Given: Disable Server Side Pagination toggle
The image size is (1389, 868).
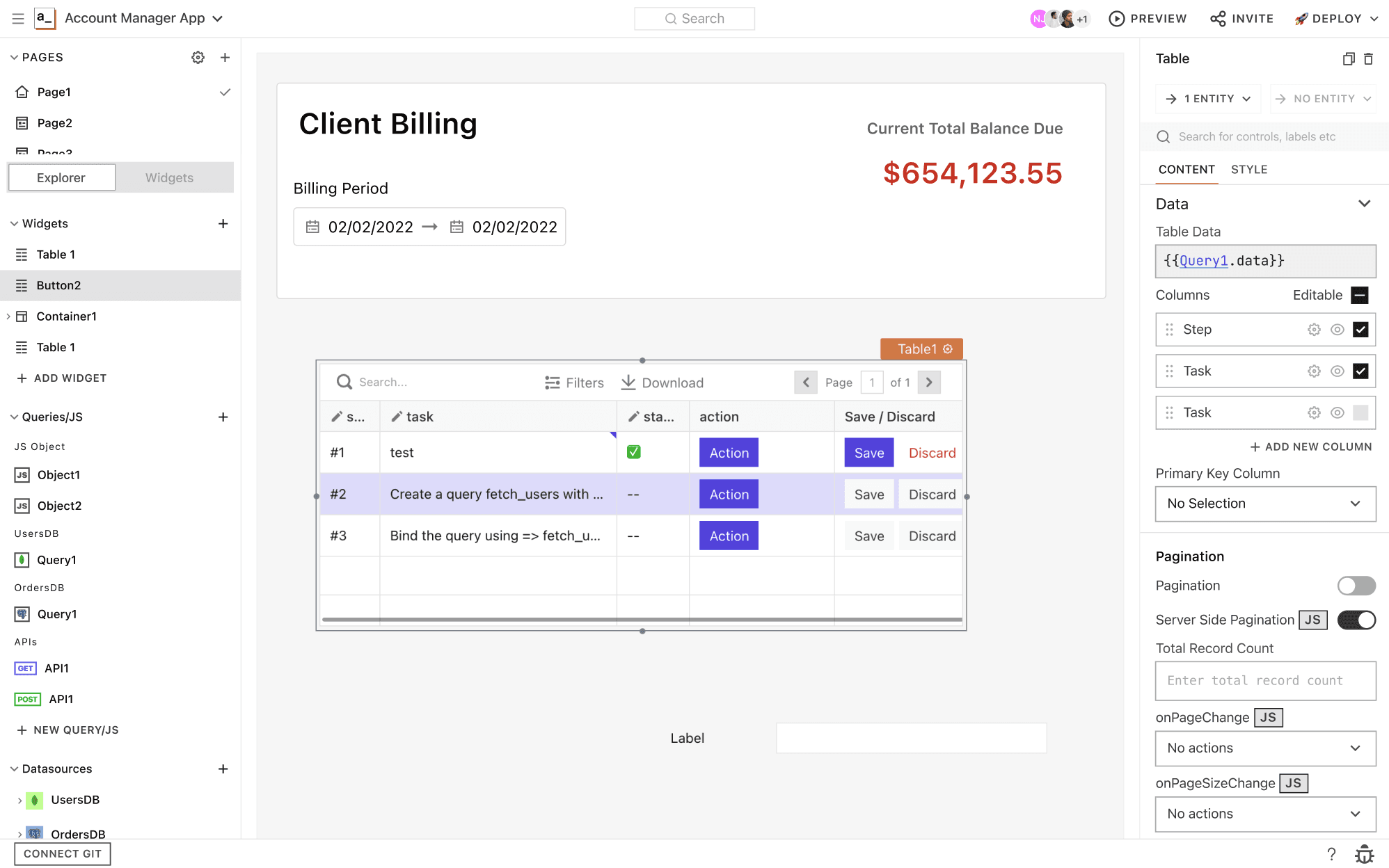Looking at the screenshot, I should click(1356, 620).
